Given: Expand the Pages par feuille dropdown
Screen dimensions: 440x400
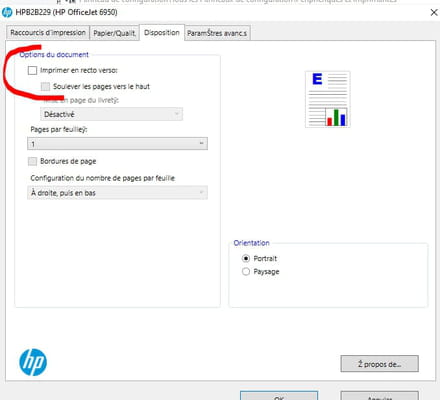Looking at the screenshot, I should tap(117, 144).
